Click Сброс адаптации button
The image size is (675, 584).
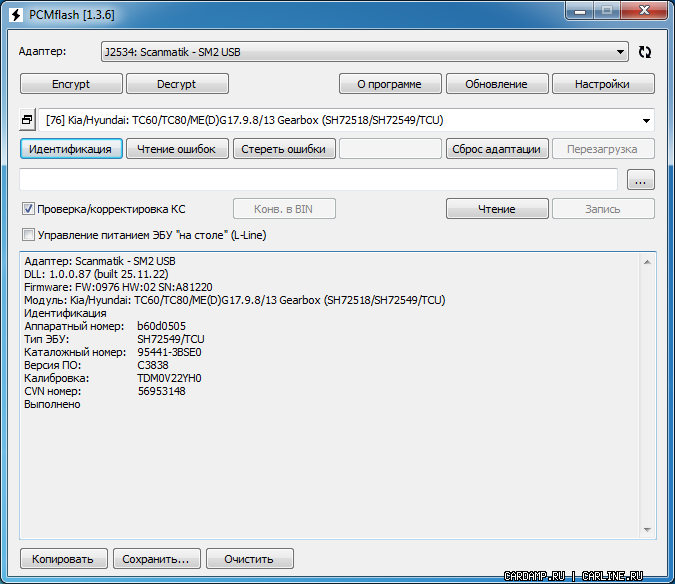click(x=497, y=149)
